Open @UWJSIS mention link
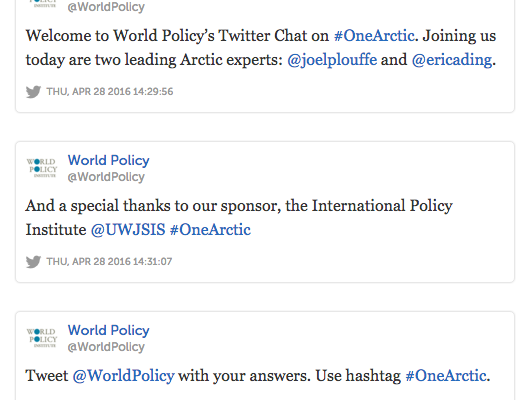This screenshot has height=400, width=526. coord(128,230)
